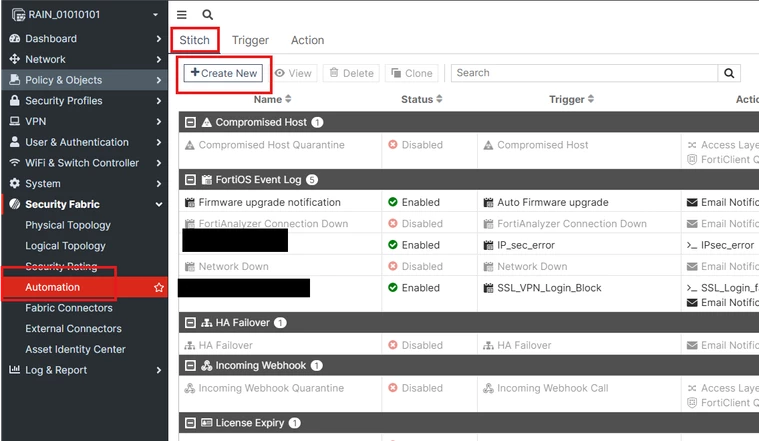Open the System sidebar menu
759x441 pixels.
tap(85, 183)
